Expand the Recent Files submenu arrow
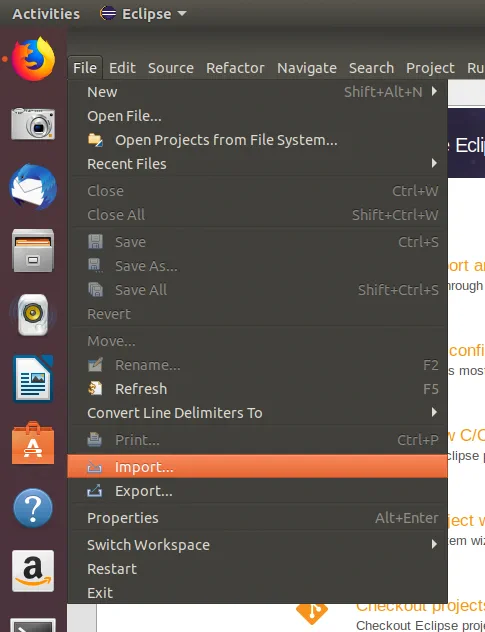Screen dimensions: 485x632 point(434,163)
